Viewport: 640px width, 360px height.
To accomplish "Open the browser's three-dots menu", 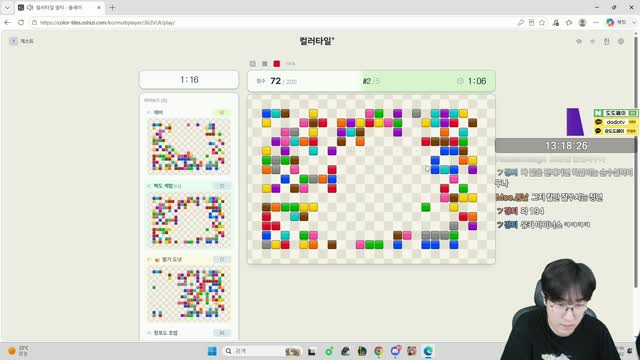I will 596,22.
